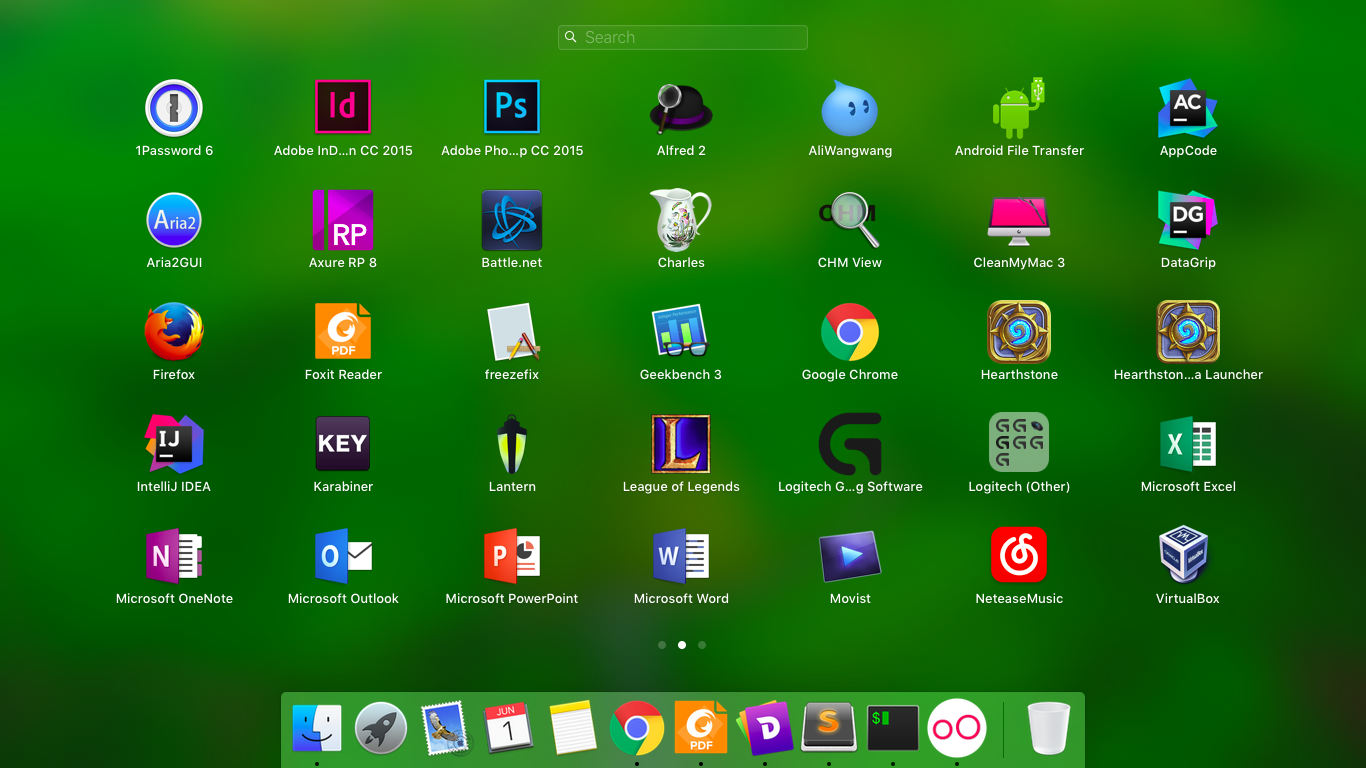Launch the Hearthstone game
This screenshot has width=1366, height=768.
pyautogui.click(x=1019, y=332)
